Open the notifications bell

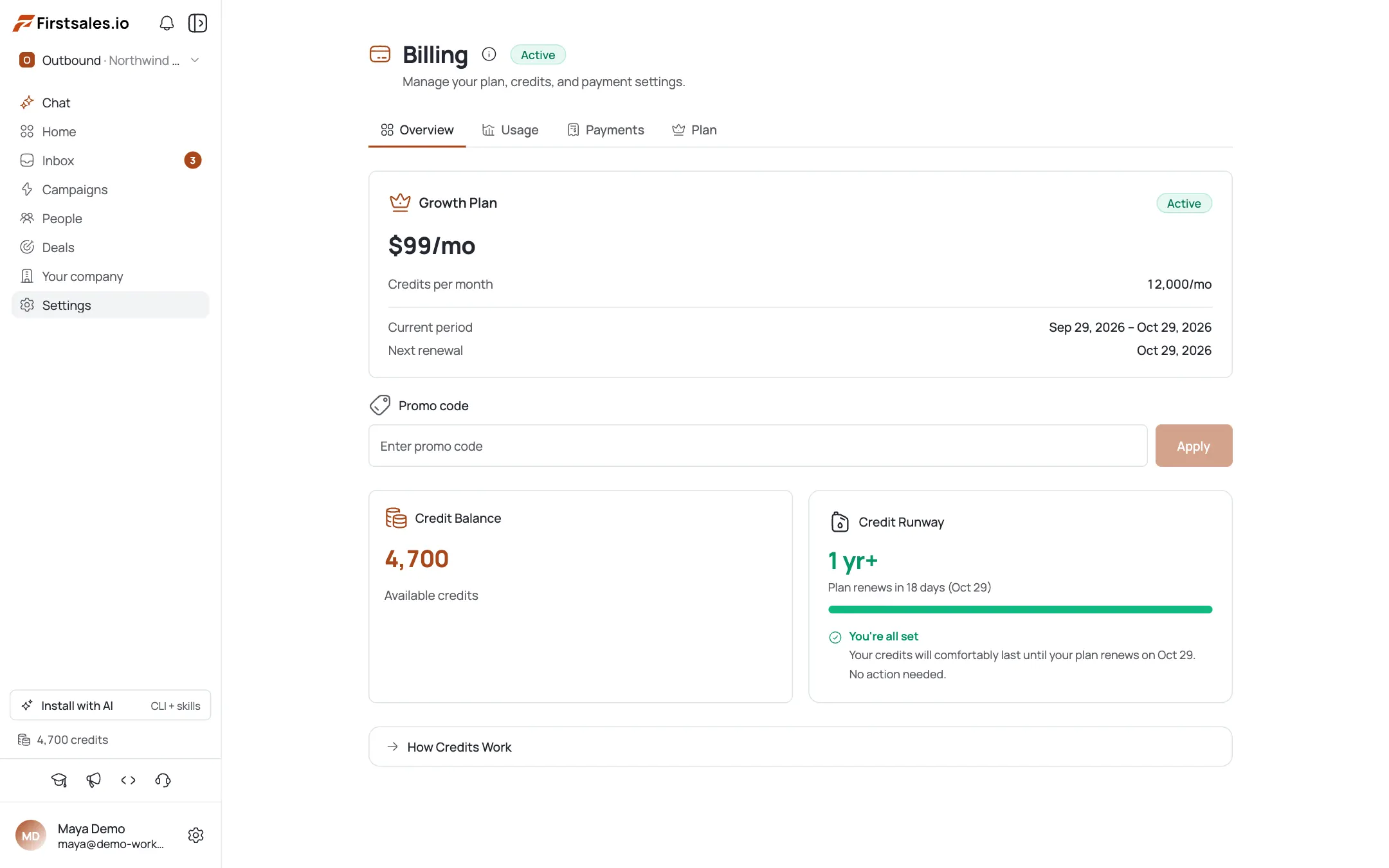pos(167,23)
